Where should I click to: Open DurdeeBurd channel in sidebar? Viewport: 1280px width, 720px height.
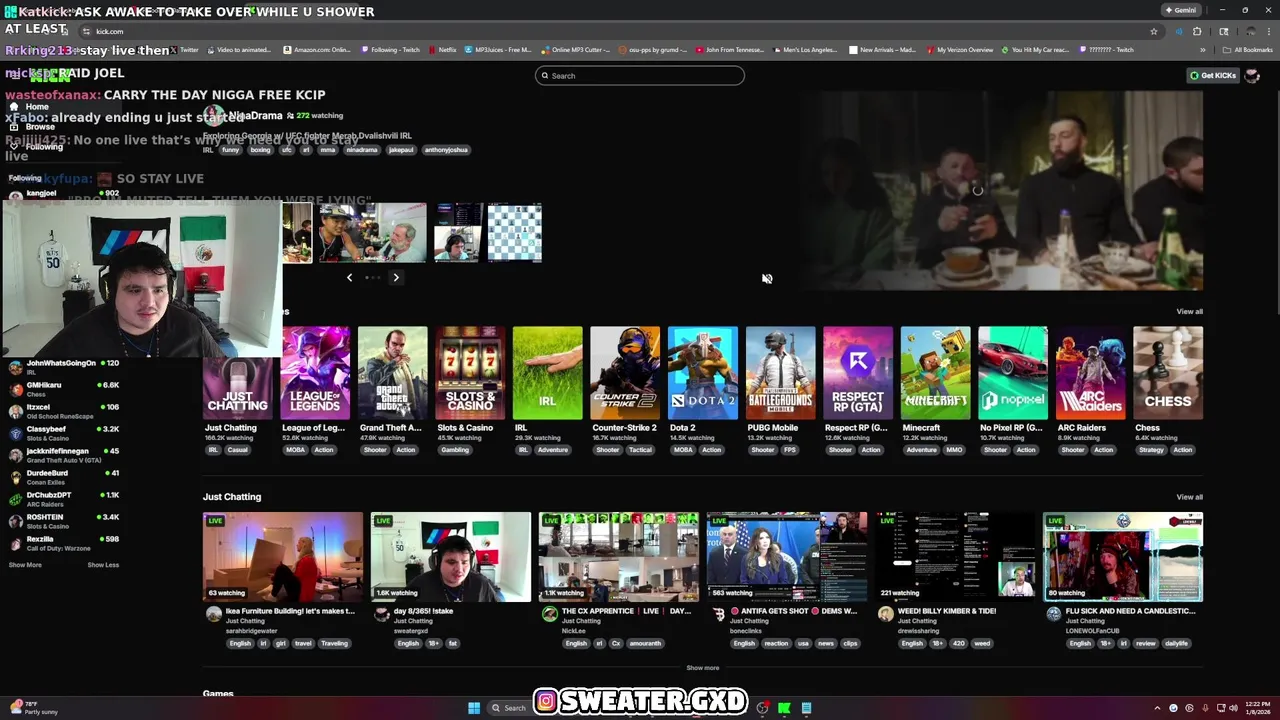click(x=64, y=477)
